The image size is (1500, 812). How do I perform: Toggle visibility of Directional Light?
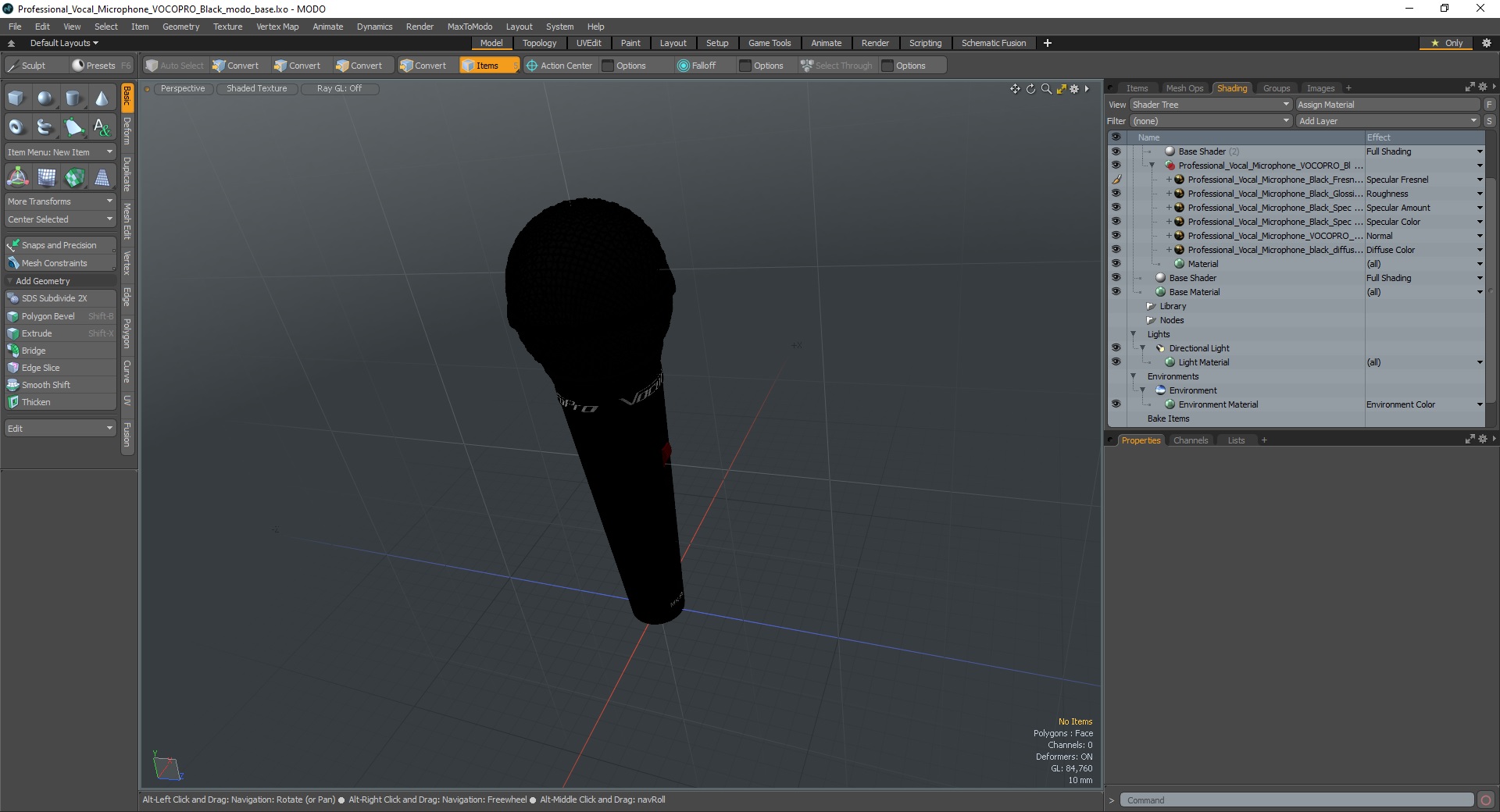point(1116,348)
